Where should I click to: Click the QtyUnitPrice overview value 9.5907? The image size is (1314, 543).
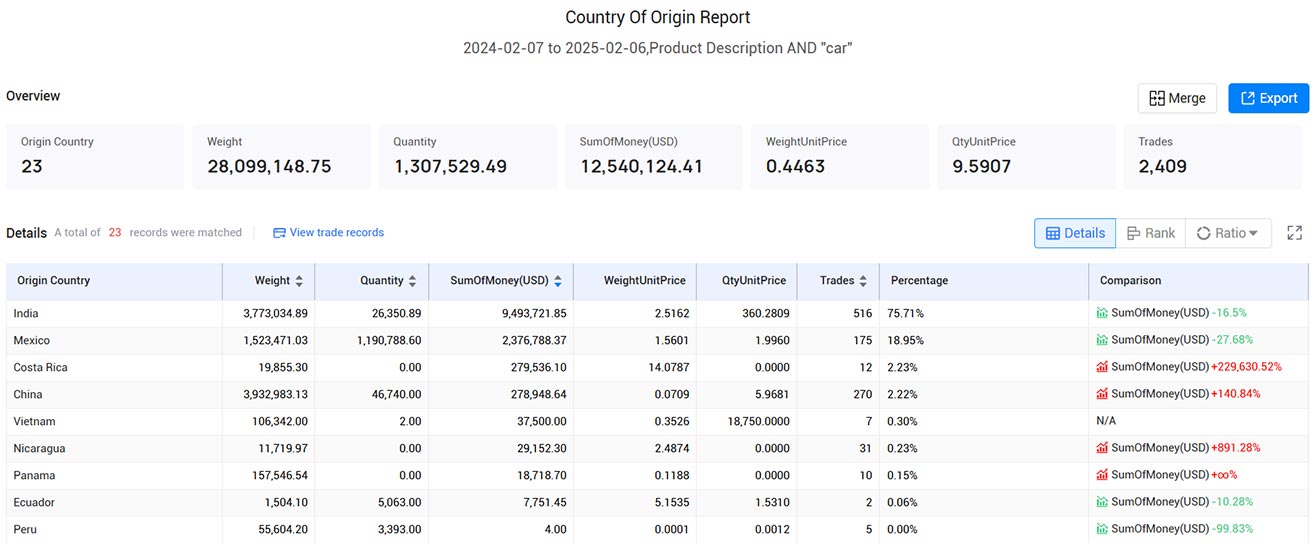[982, 166]
